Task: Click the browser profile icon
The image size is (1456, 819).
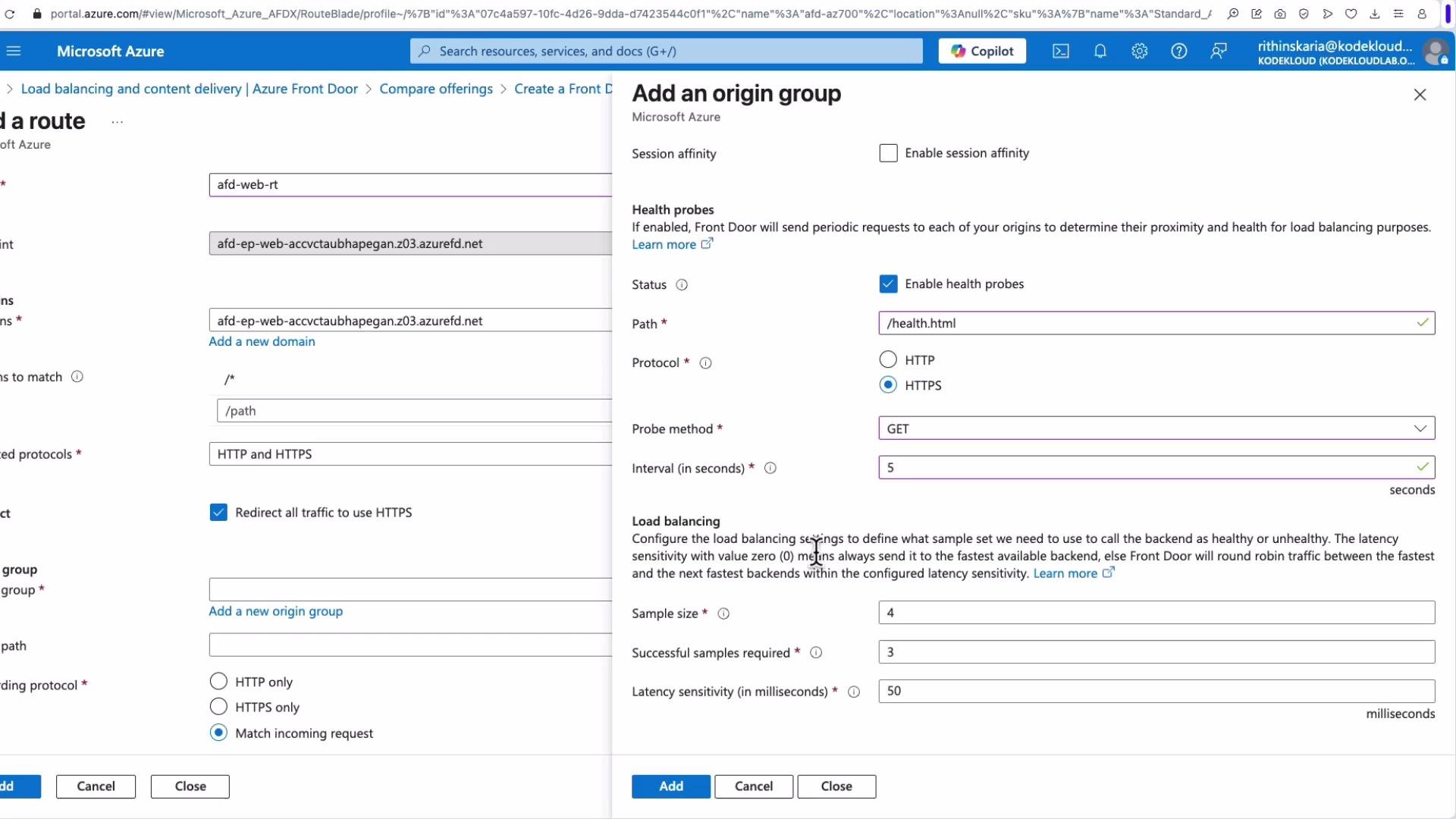Action: [1422, 14]
